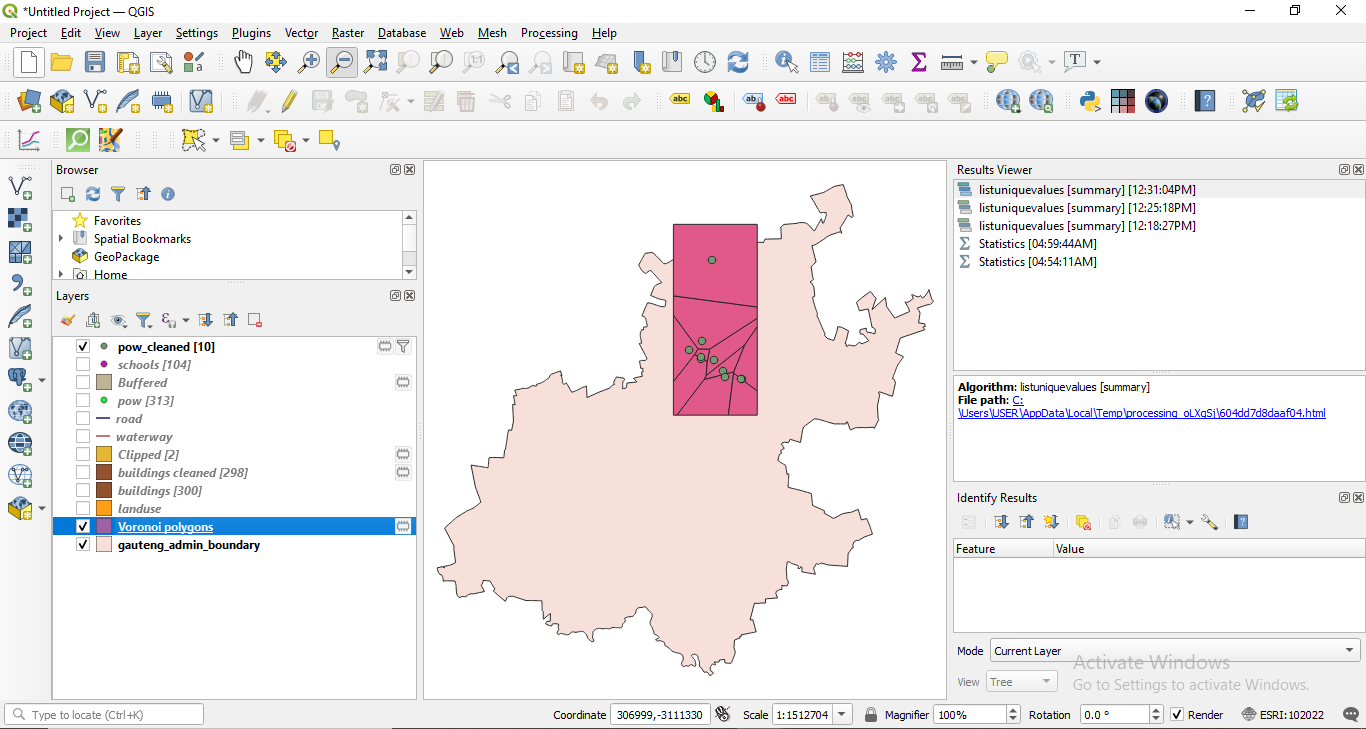The width and height of the screenshot is (1366, 729).
Task: Save the project with the floppy icon
Action: 95,62
